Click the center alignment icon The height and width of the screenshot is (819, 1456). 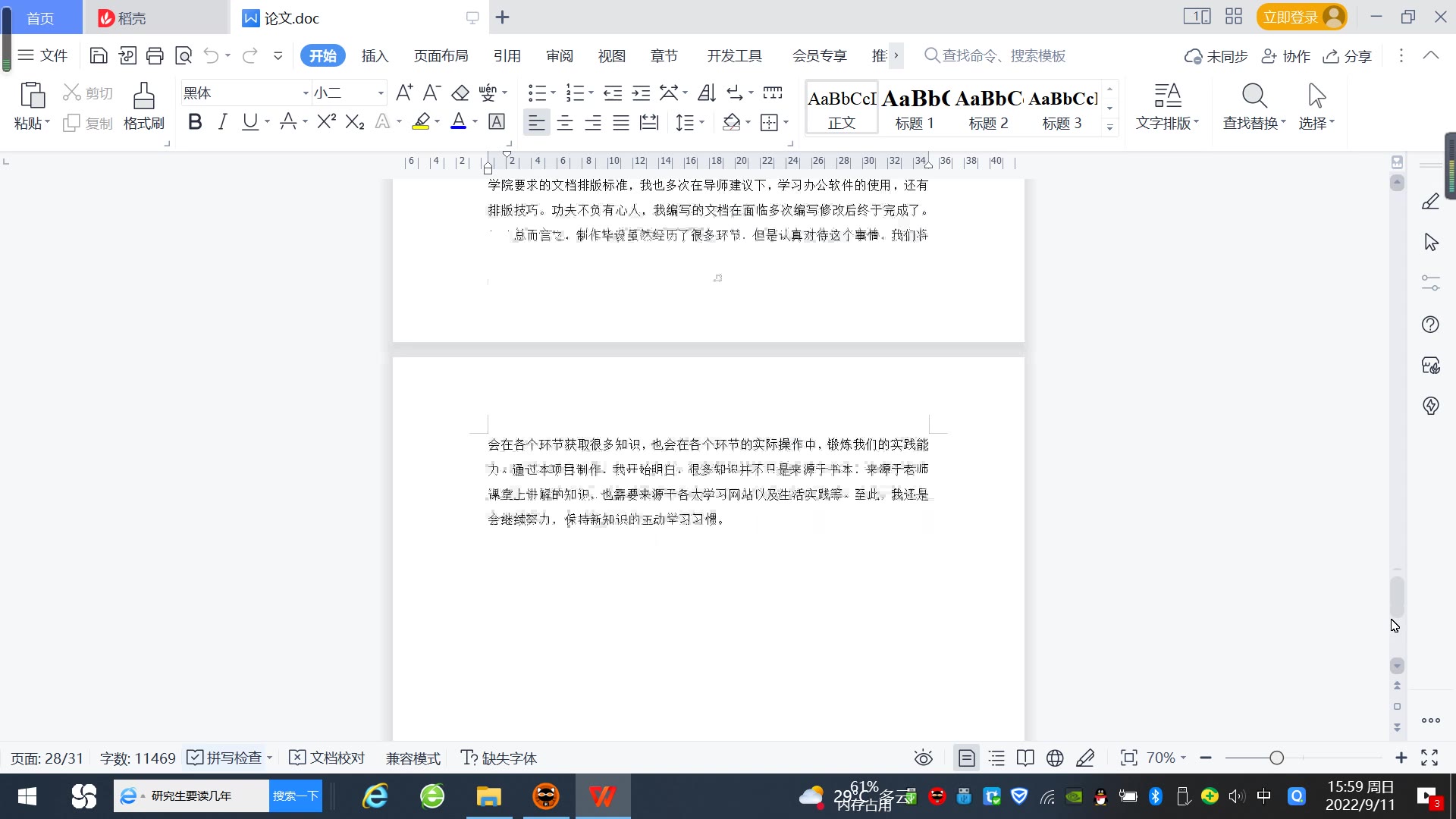click(565, 122)
